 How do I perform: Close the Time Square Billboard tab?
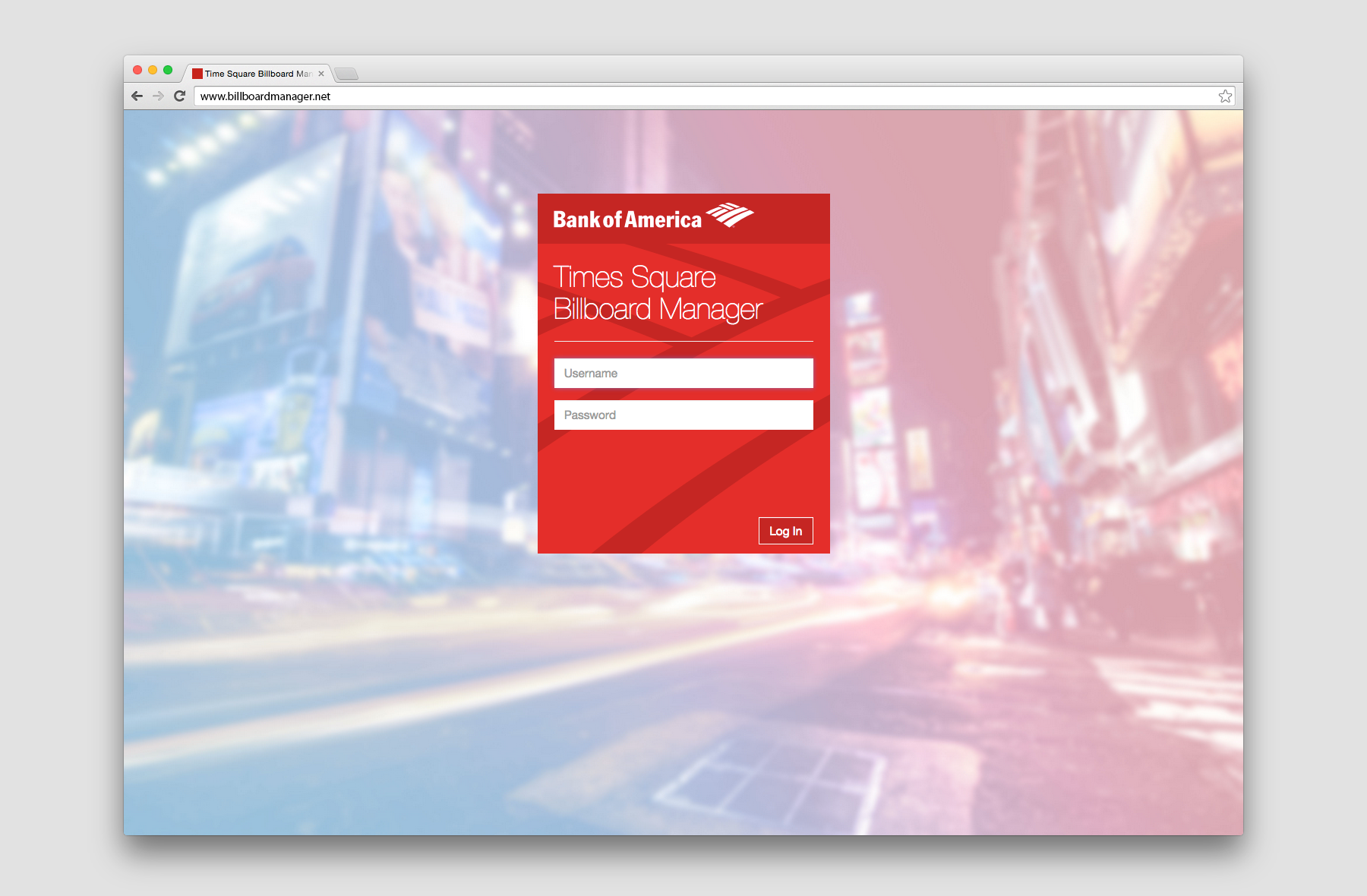click(321, 74)
